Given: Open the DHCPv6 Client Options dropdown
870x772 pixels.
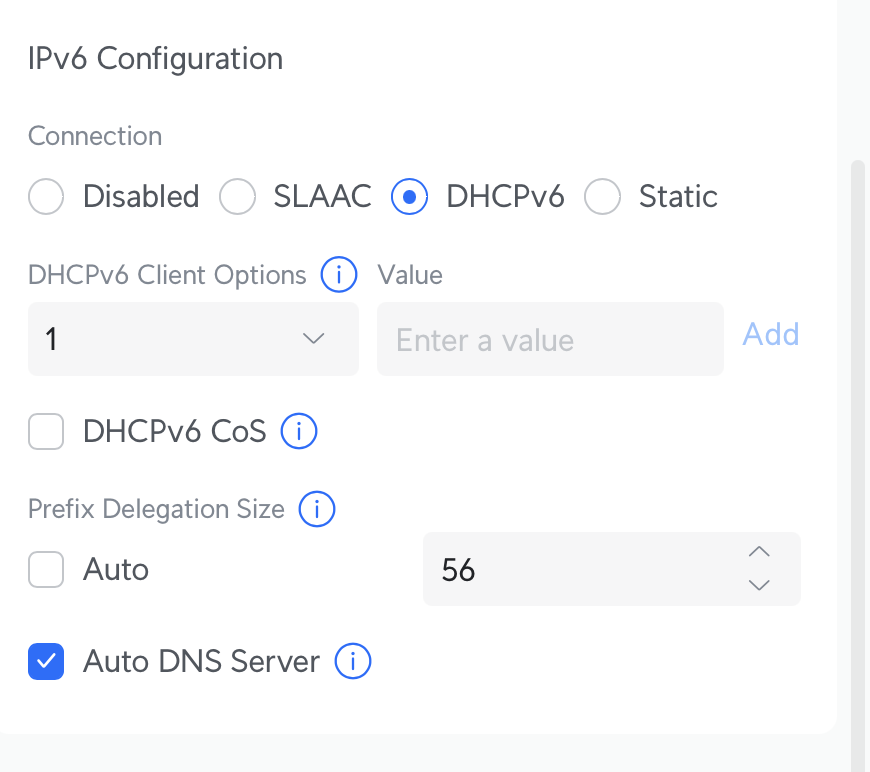Looking at the screenshot, I should pyautogui.click(x=193, y=339).
